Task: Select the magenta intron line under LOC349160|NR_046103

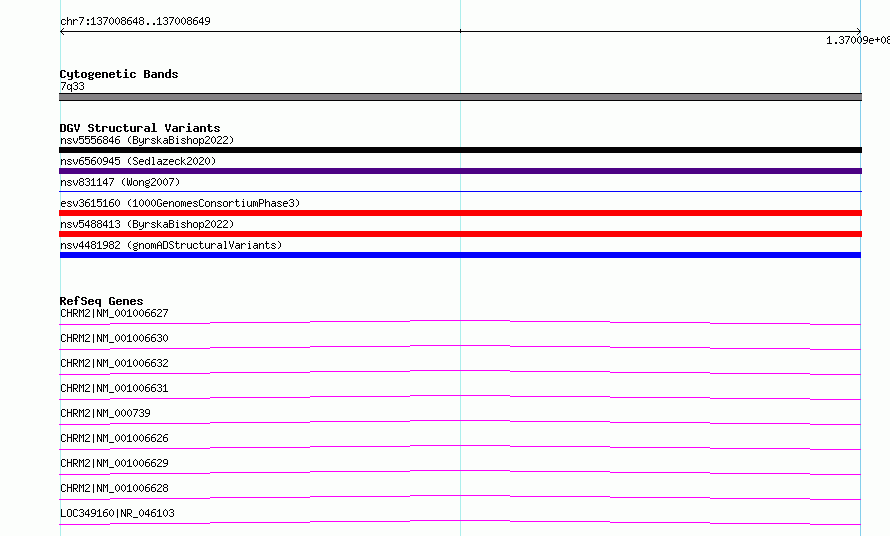Action: click(x=460, y=522)
